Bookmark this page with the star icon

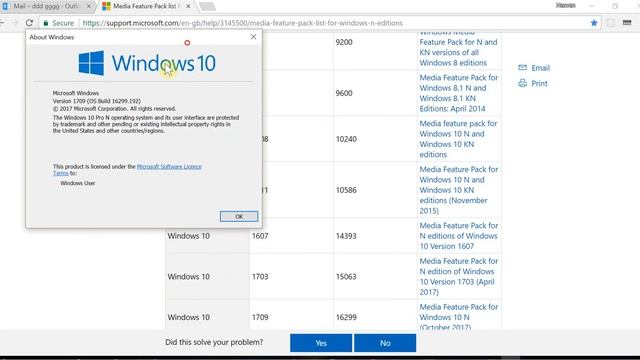594,23
